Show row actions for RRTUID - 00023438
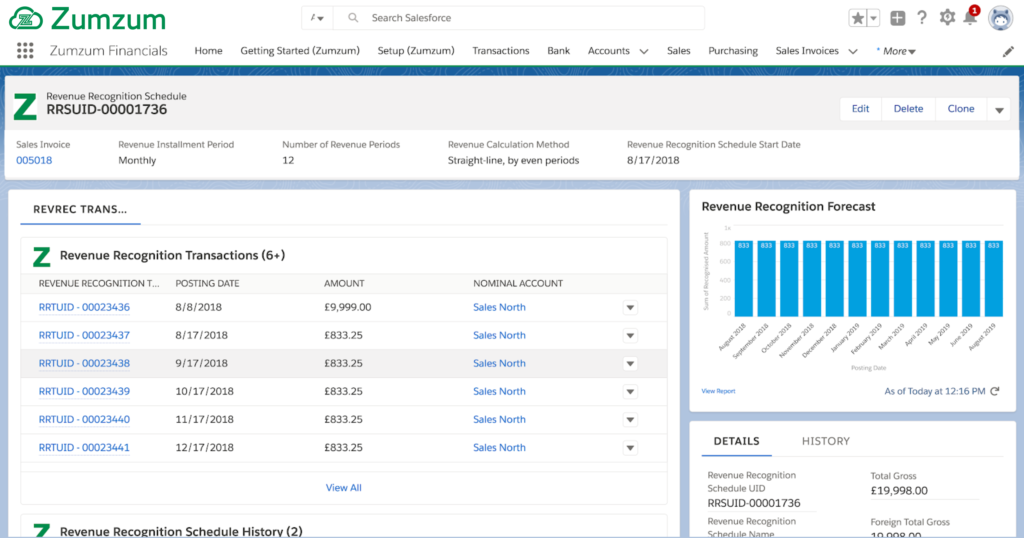This screenshot has height=538, width=1024. pyautogui.click(x=630, y=364)
